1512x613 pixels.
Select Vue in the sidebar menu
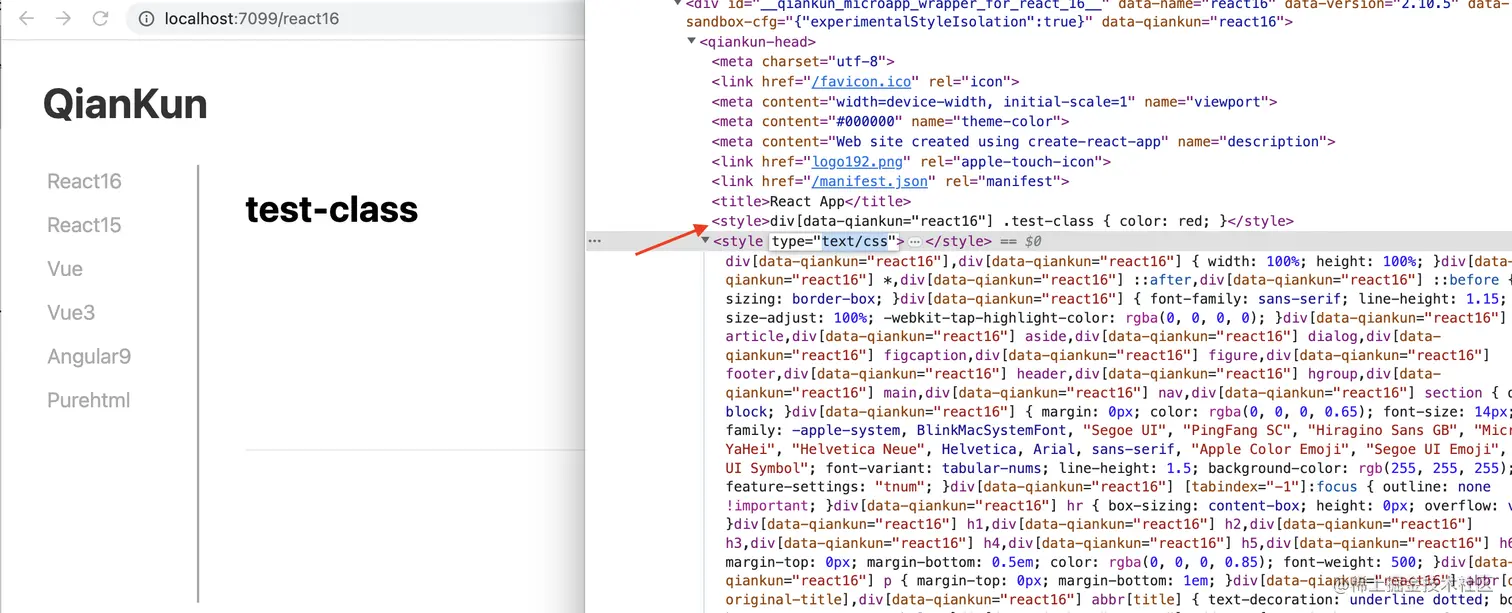tap(65, 269)
